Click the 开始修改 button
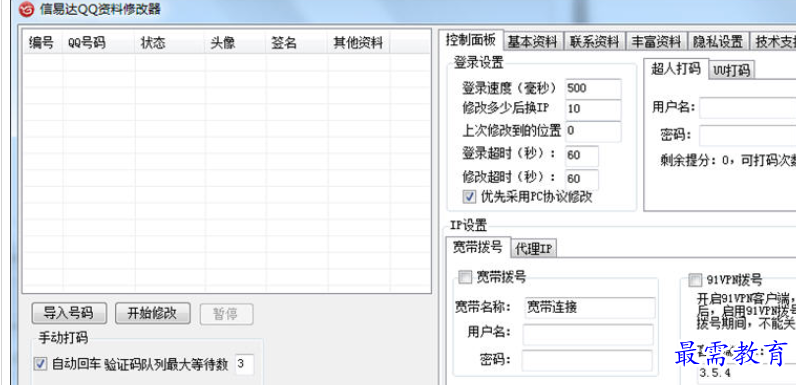796x385 pixels. (152, 313)
